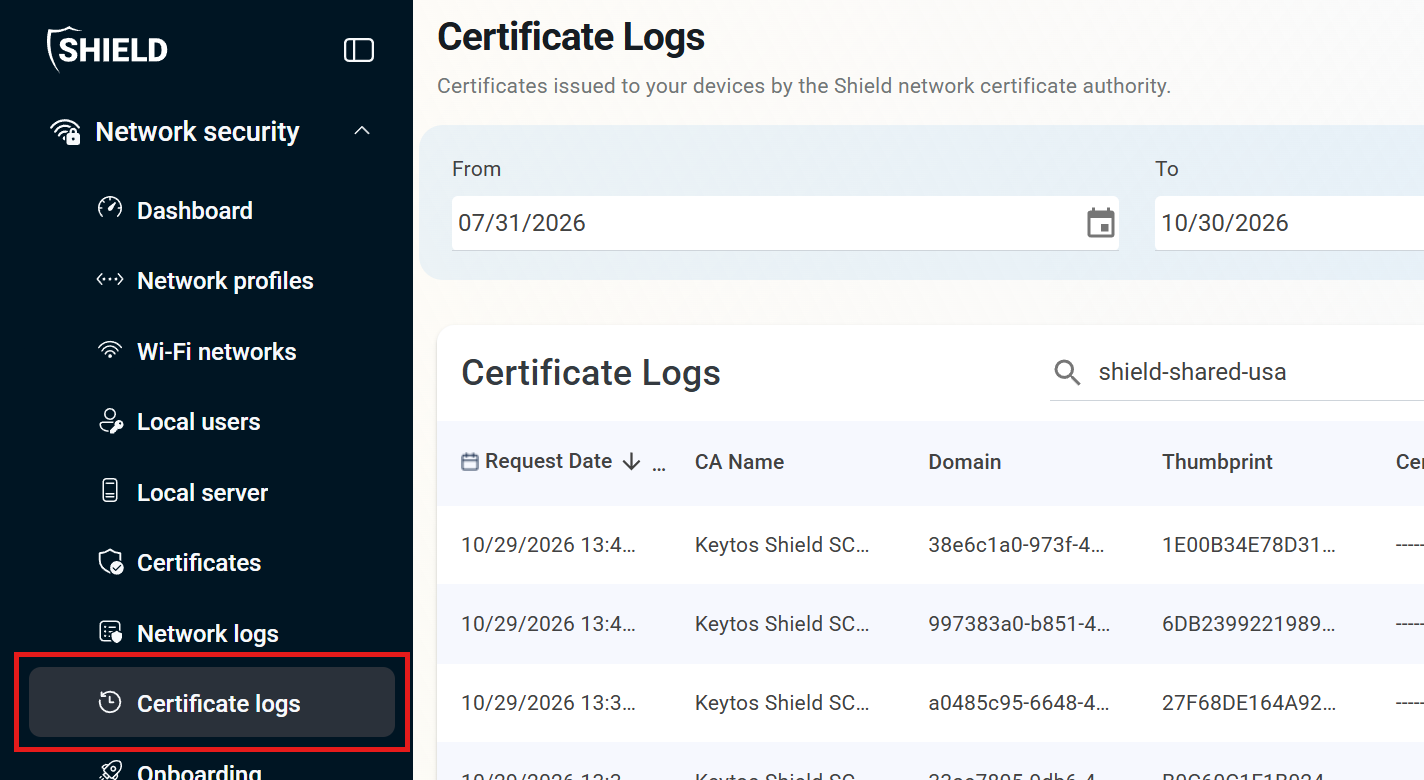Open the Dashboard page
The width and height of the screenshot is (1424, 780).
[195, 211]
